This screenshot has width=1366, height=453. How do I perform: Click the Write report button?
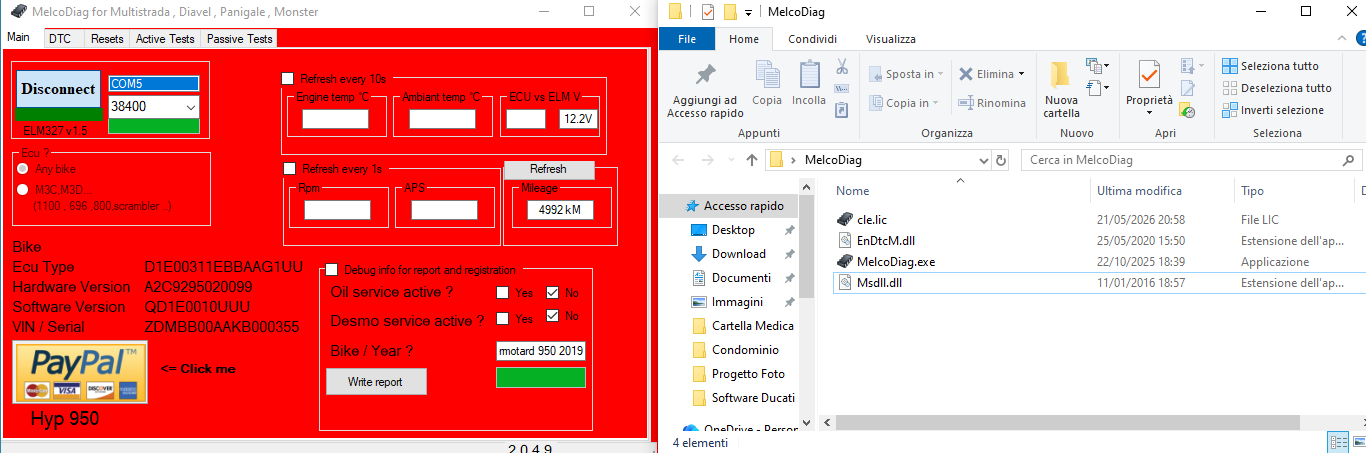pos(376,382)
